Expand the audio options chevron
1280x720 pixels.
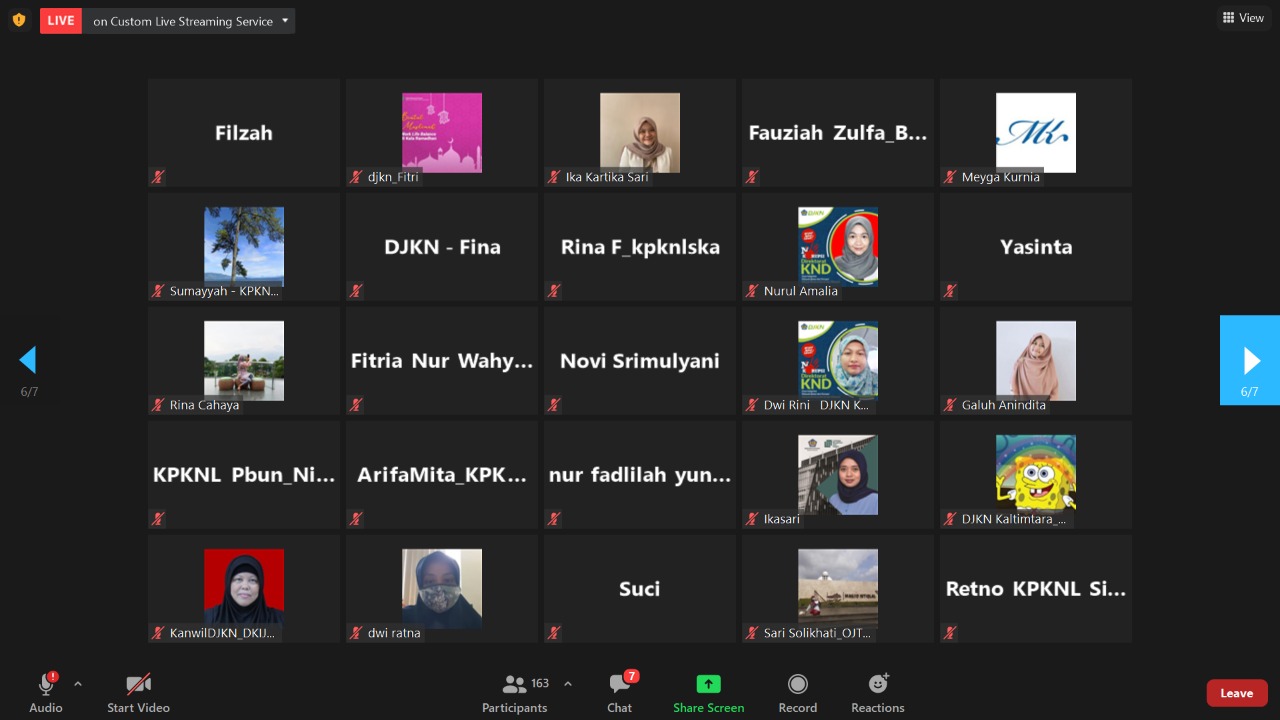tap(78, 684)
